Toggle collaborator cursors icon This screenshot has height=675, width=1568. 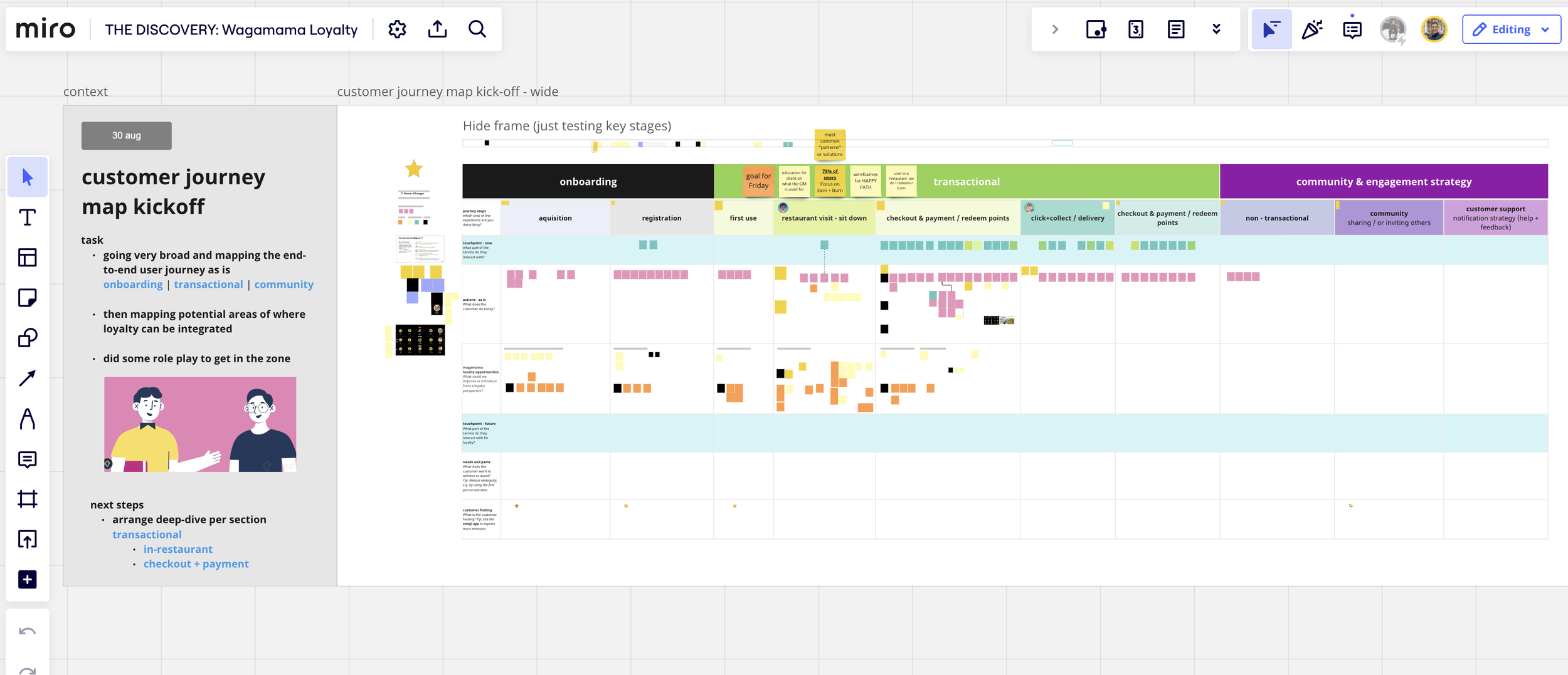pos(1271,29)
